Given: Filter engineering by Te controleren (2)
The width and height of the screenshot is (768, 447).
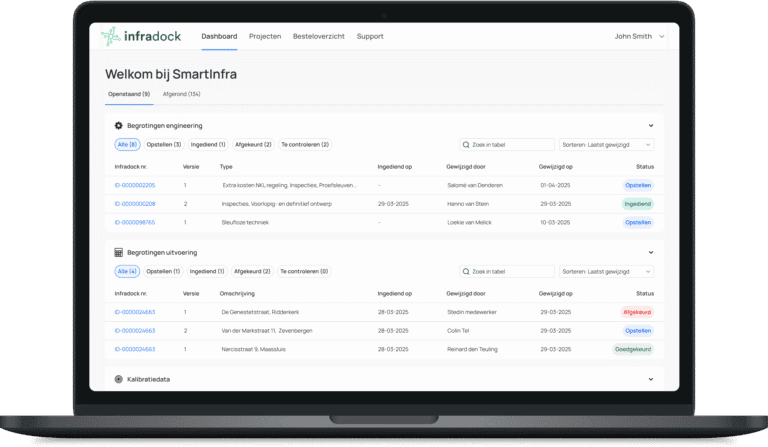Looking at the screenshot, I should [305, 145].
